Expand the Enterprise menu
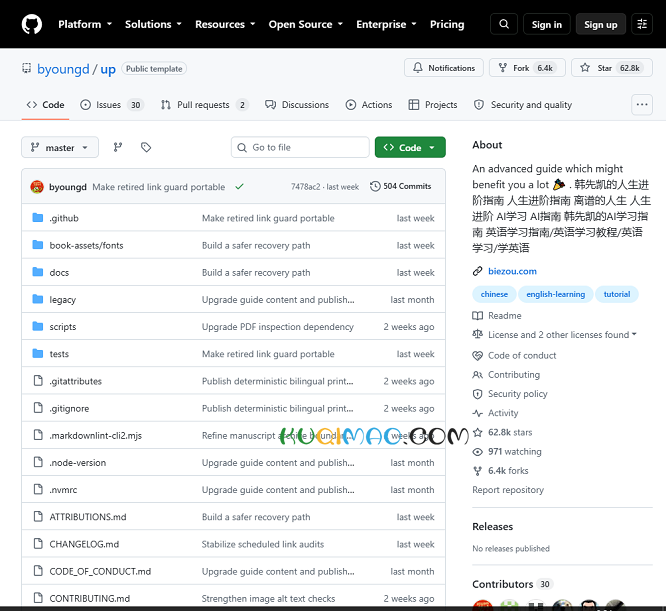The height and width of the screenshot is (611, 666). tap(387, 24)
